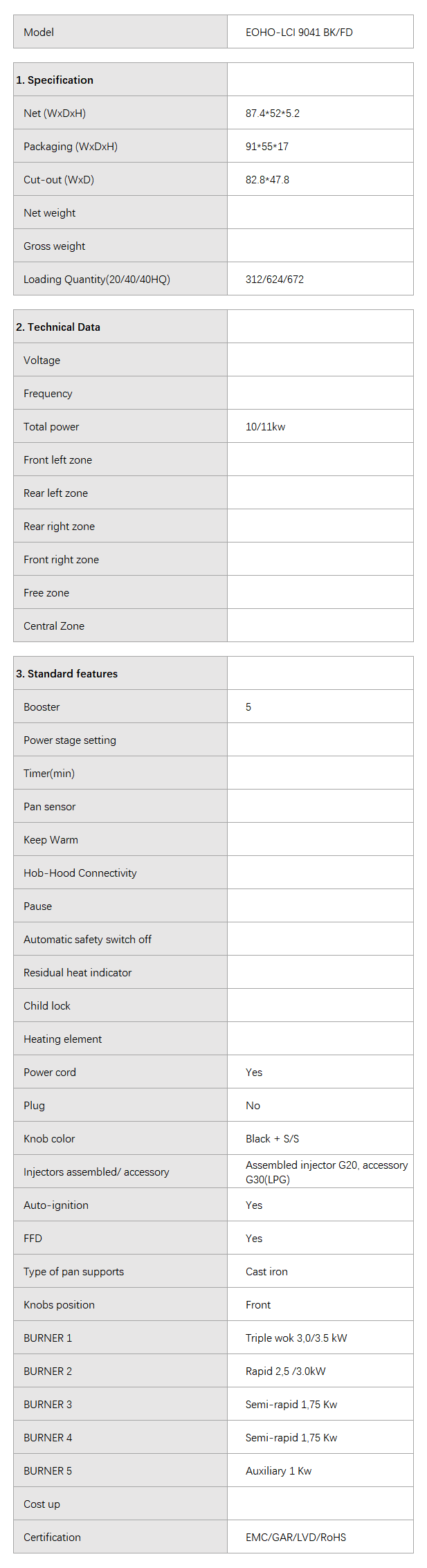Click the Total power value 10/11kw
This screenshot has width=427, height=1568.
click(265, 427)
